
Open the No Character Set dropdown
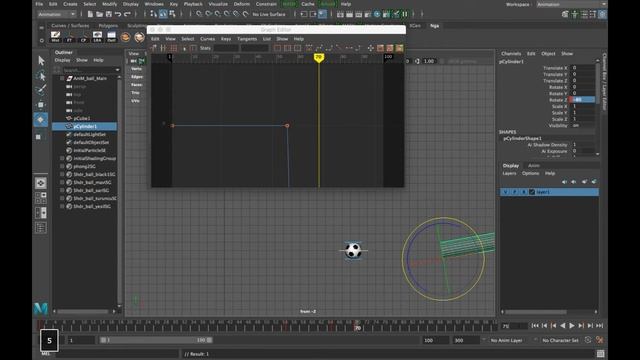point(560,340)
